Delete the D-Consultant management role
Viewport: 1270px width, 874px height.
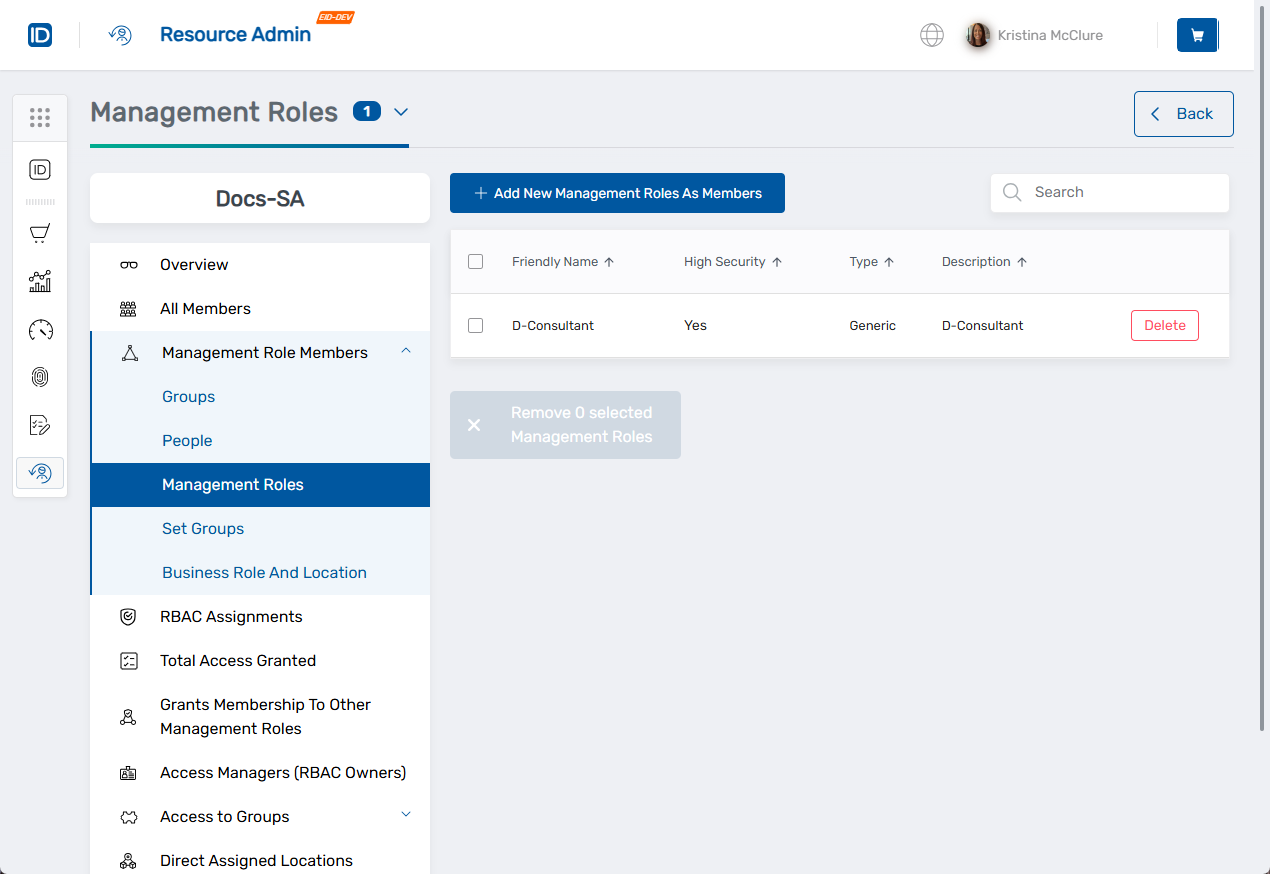1164,325
